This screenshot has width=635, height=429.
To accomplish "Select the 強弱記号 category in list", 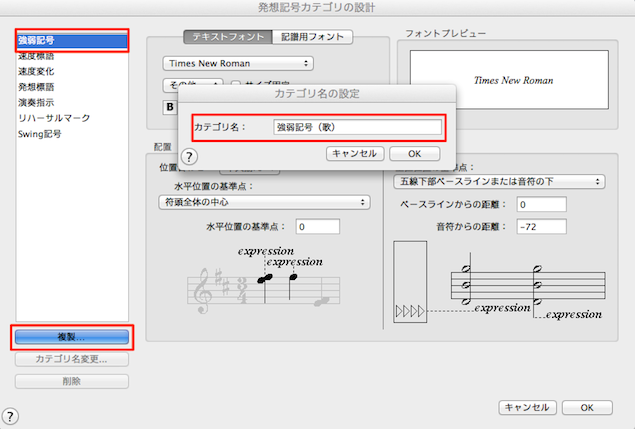I will (x=72, y=41).
